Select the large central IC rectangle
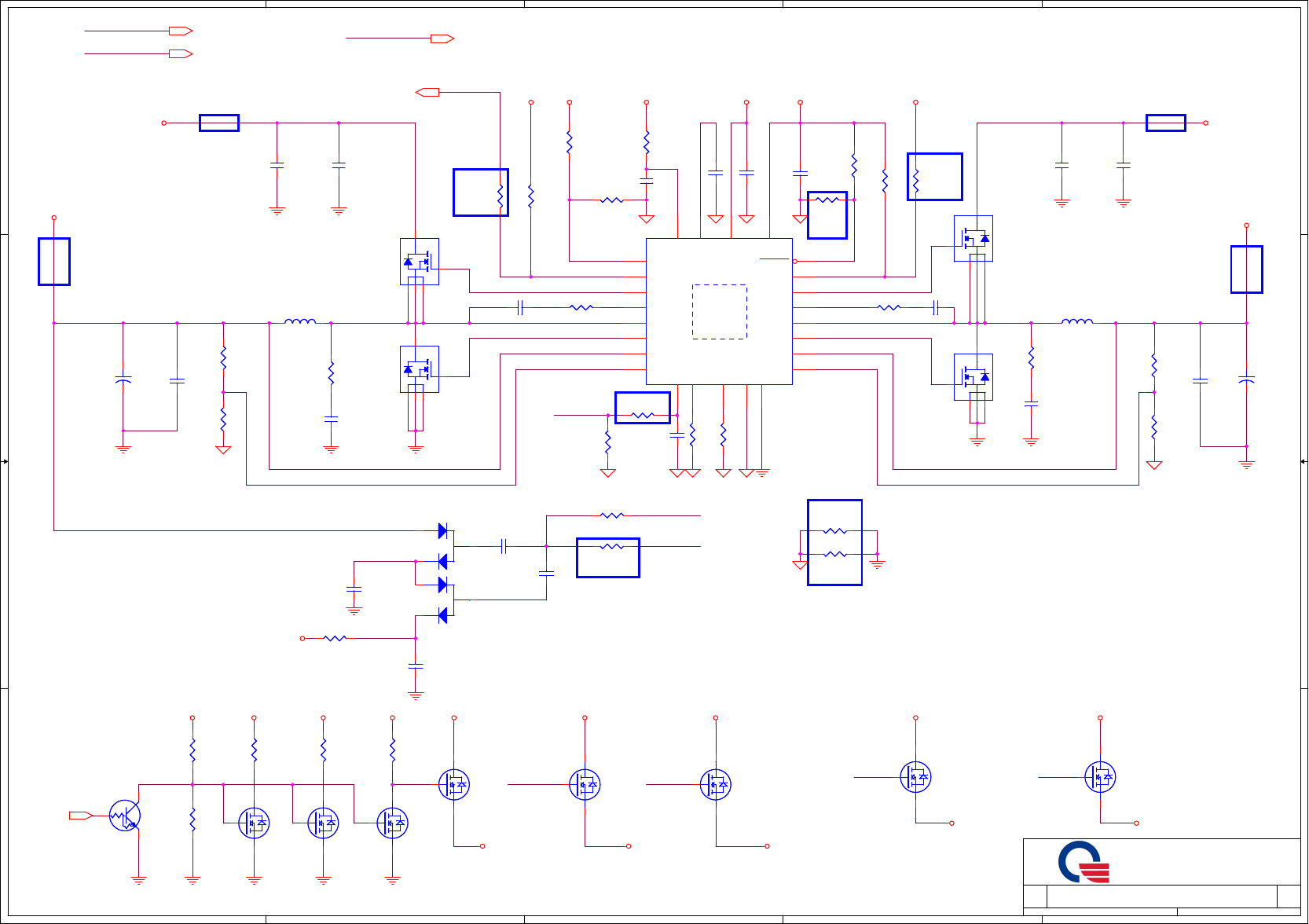Image resolution: width=1309 pixels, height=924 pixels. [719, 311]
